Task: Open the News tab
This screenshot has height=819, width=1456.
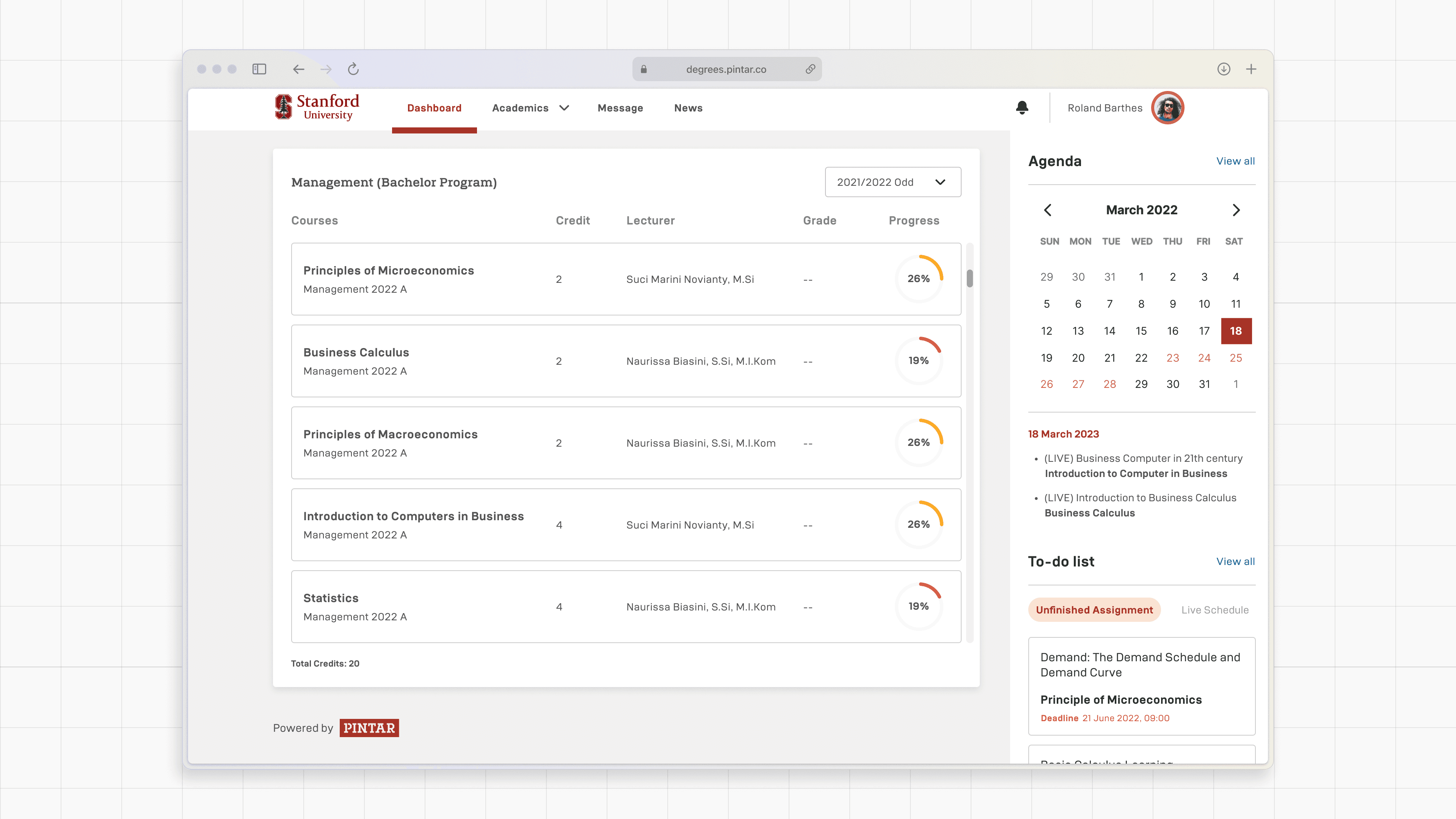Action: click(x=688, y=108)
